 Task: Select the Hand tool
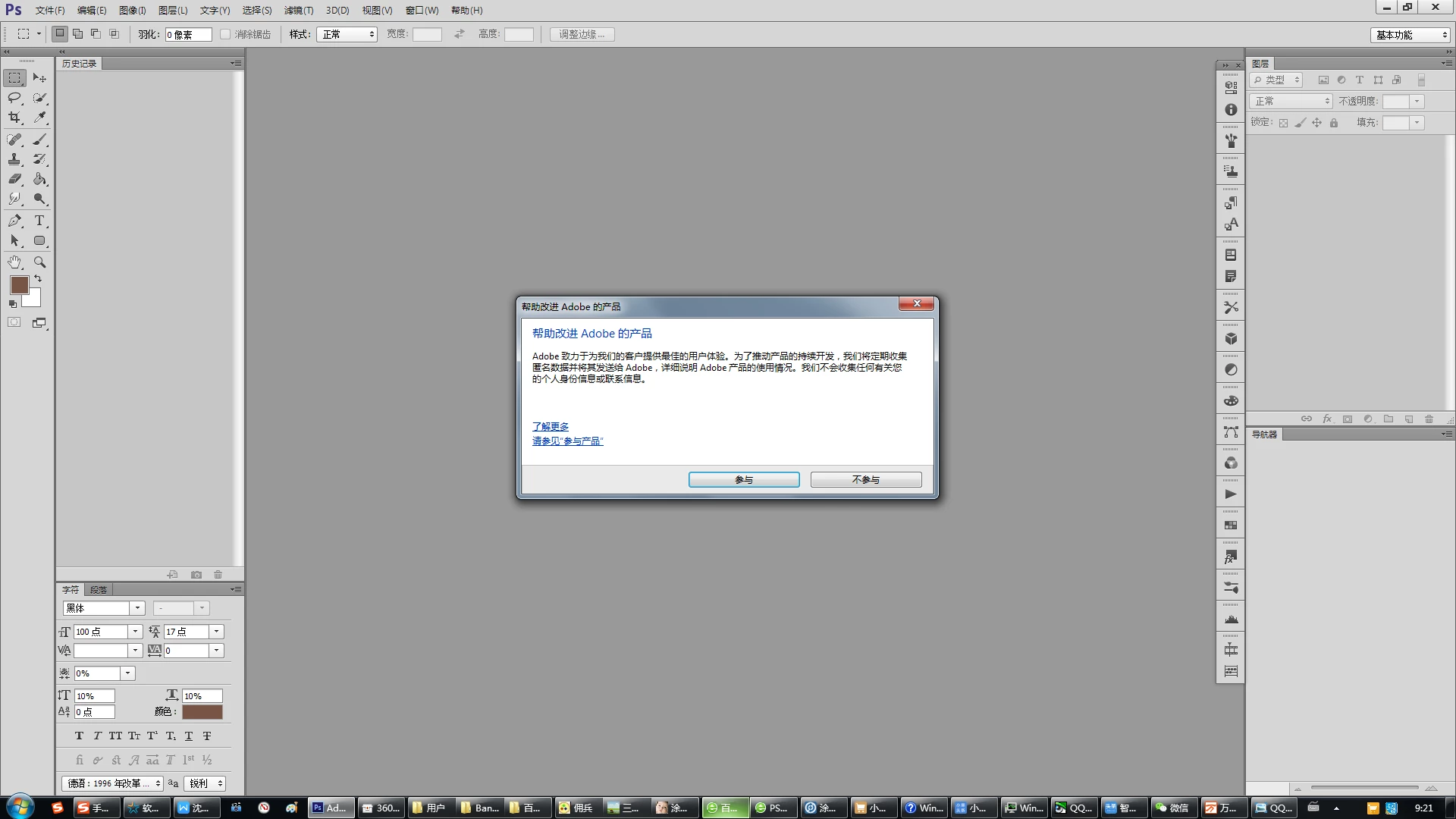click(x=15, y=262)
